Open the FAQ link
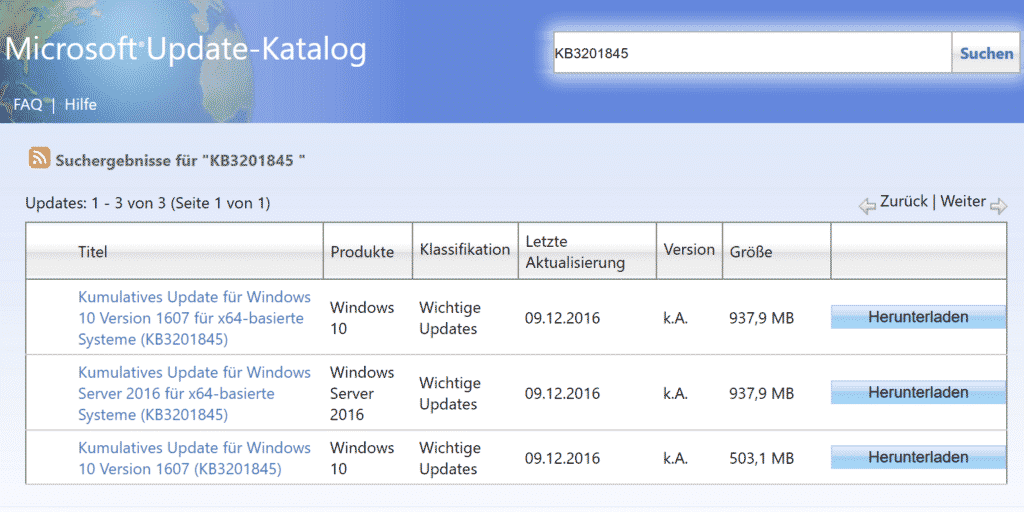Screen dimensions: 1024x512 pos(27,104)
